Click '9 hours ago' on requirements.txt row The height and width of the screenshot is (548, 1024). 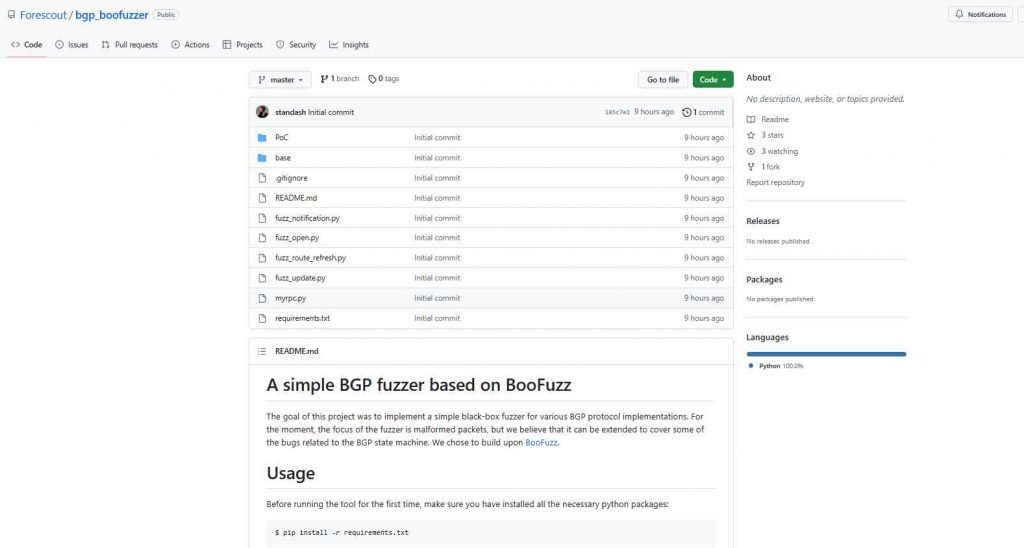click(704, 319)
